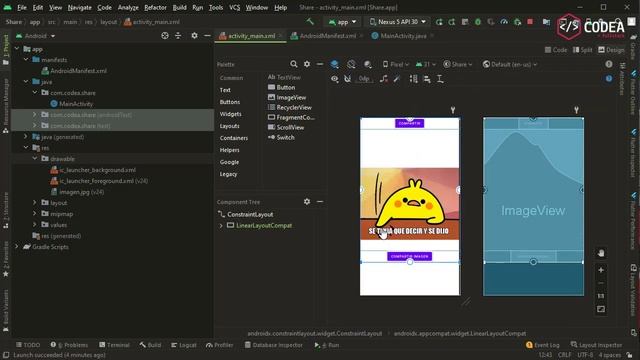
Task: Open the Android project view dropdown
Action: [36, 36]
